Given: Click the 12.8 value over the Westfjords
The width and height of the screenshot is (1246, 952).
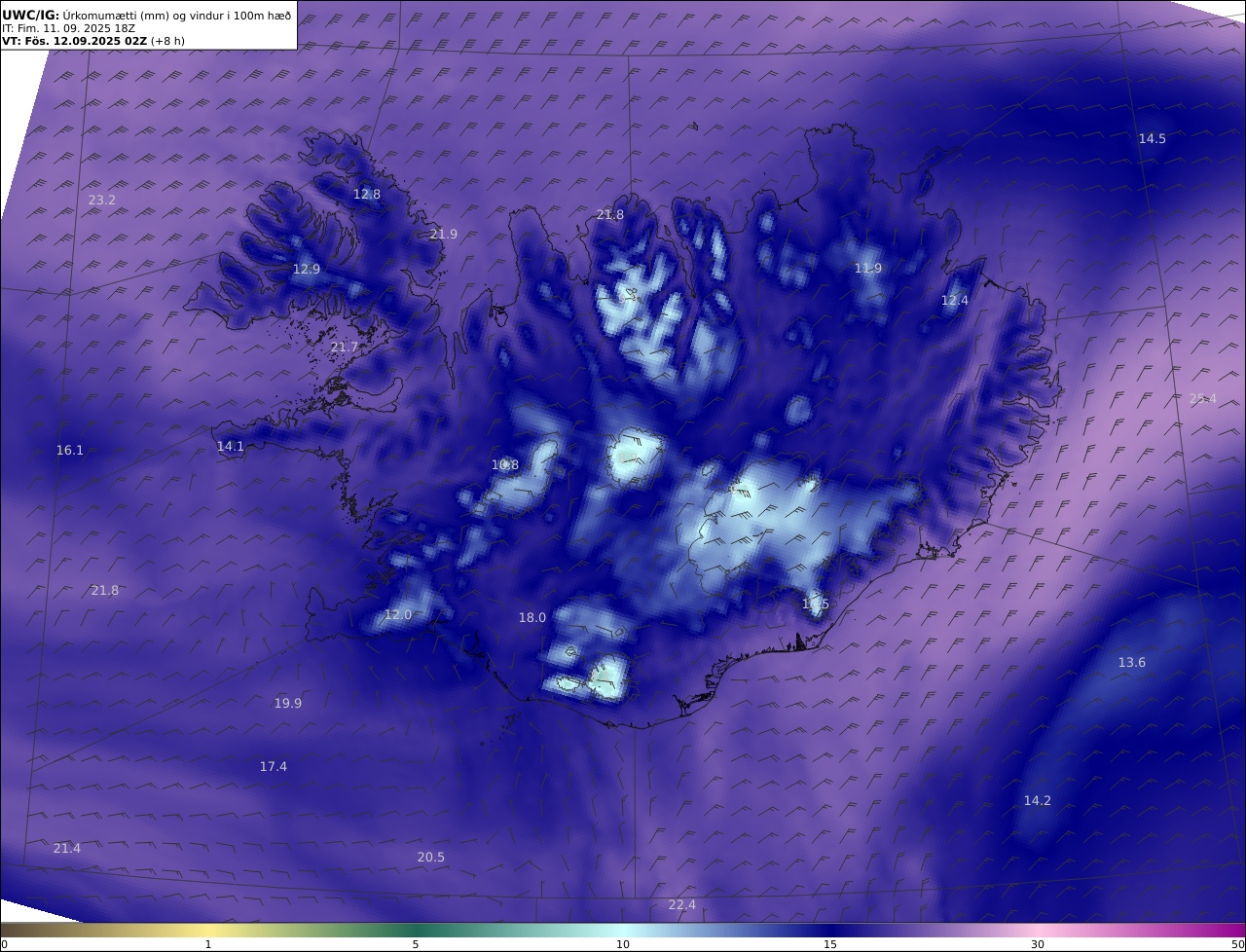Looking at the screenshot, I should 367,195.
